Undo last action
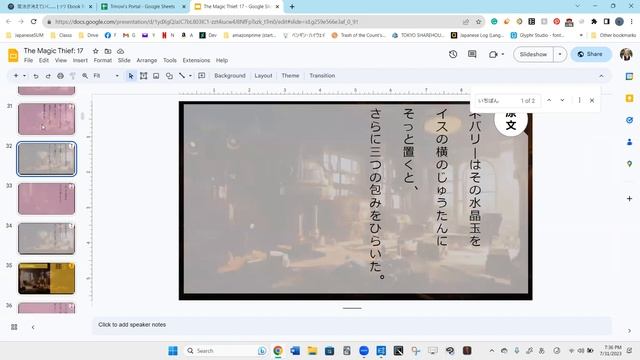 tap(36, 76)
